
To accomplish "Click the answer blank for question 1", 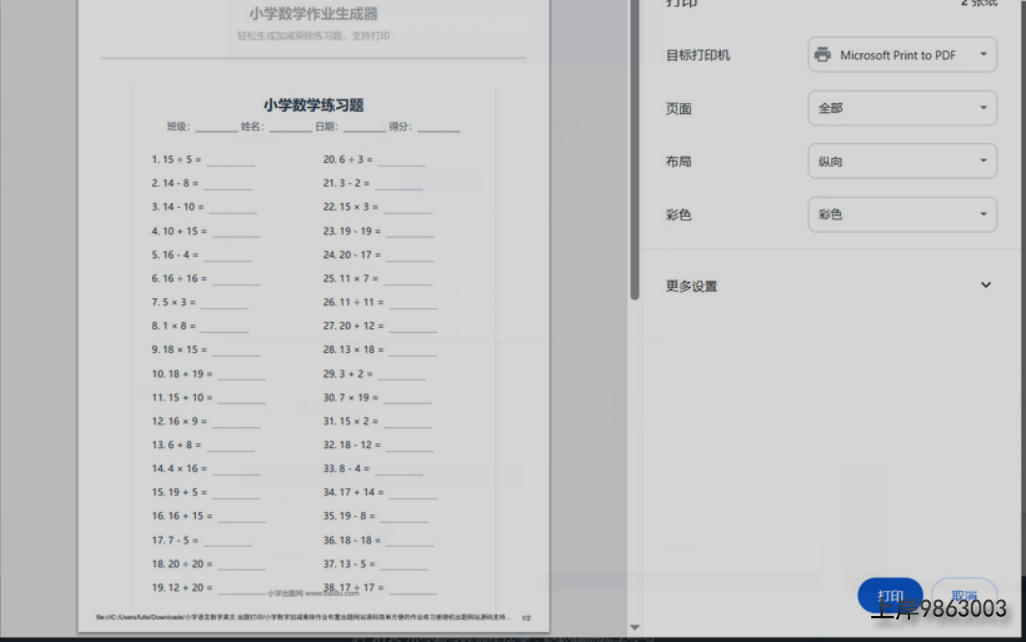I will coord(230,161).
